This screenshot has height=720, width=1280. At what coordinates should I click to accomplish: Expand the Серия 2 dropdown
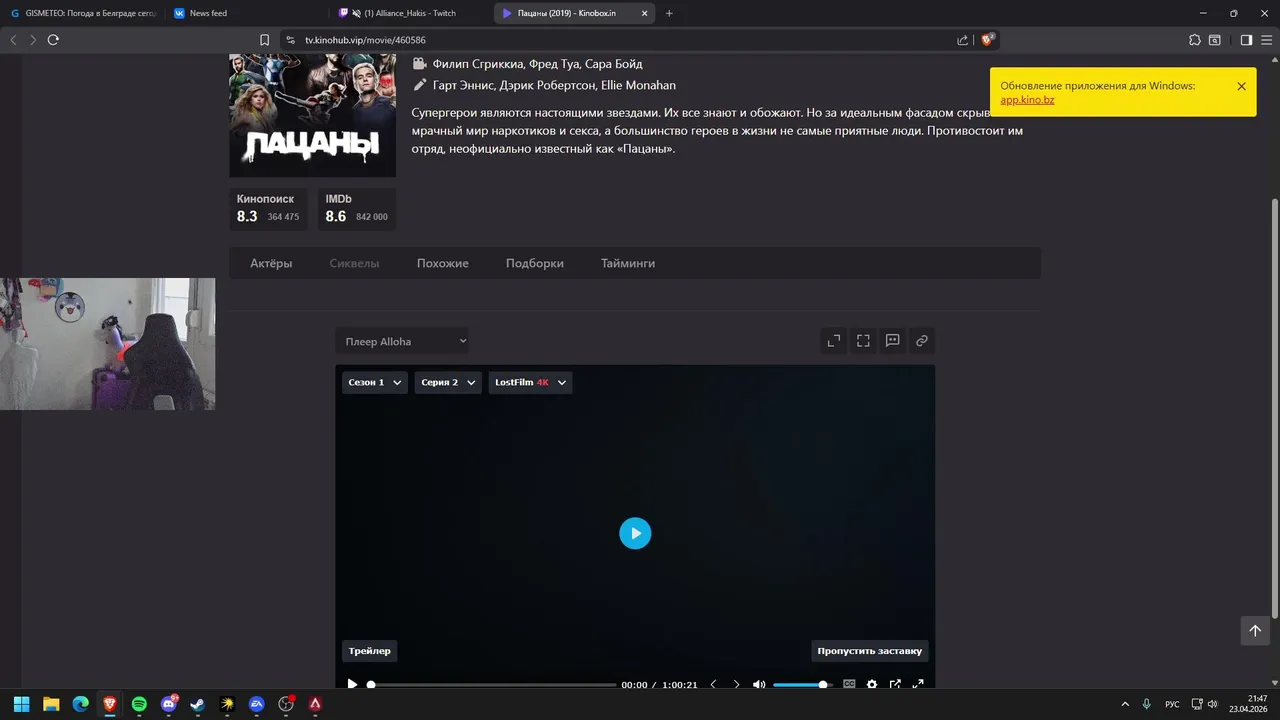tap(448, 382)
